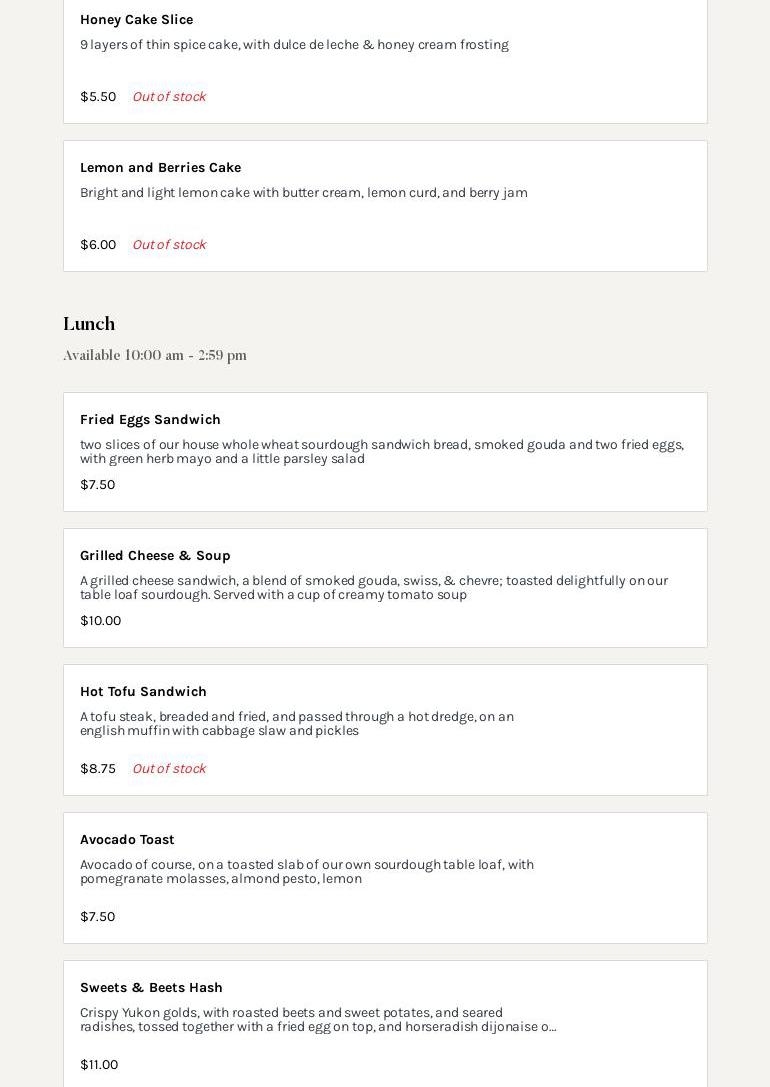
Task: Click the Hot Tofu Sandwich description text
Action: coord(296,723)
